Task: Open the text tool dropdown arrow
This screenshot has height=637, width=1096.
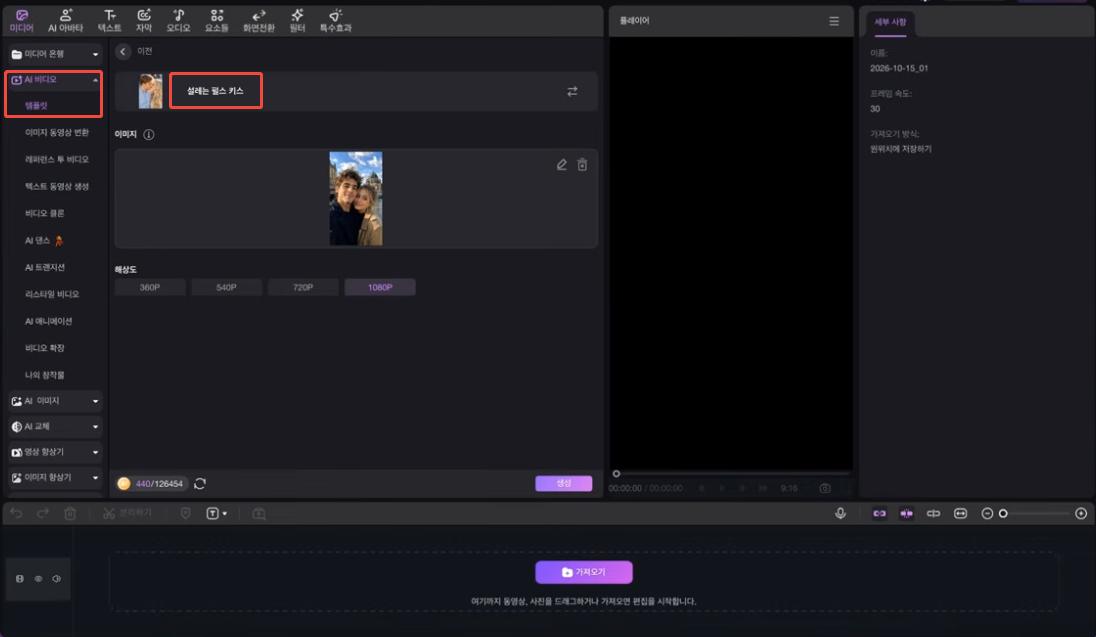Action: [224, 514]
